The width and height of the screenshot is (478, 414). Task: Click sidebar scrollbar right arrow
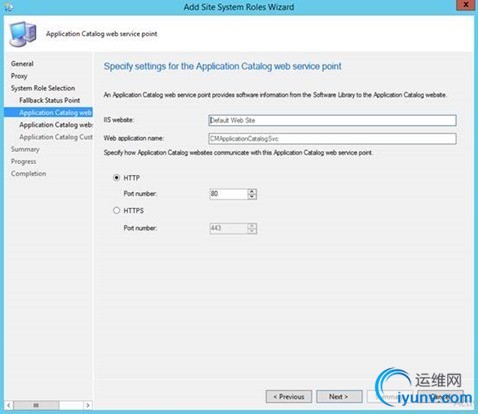(x=88, y=405)
